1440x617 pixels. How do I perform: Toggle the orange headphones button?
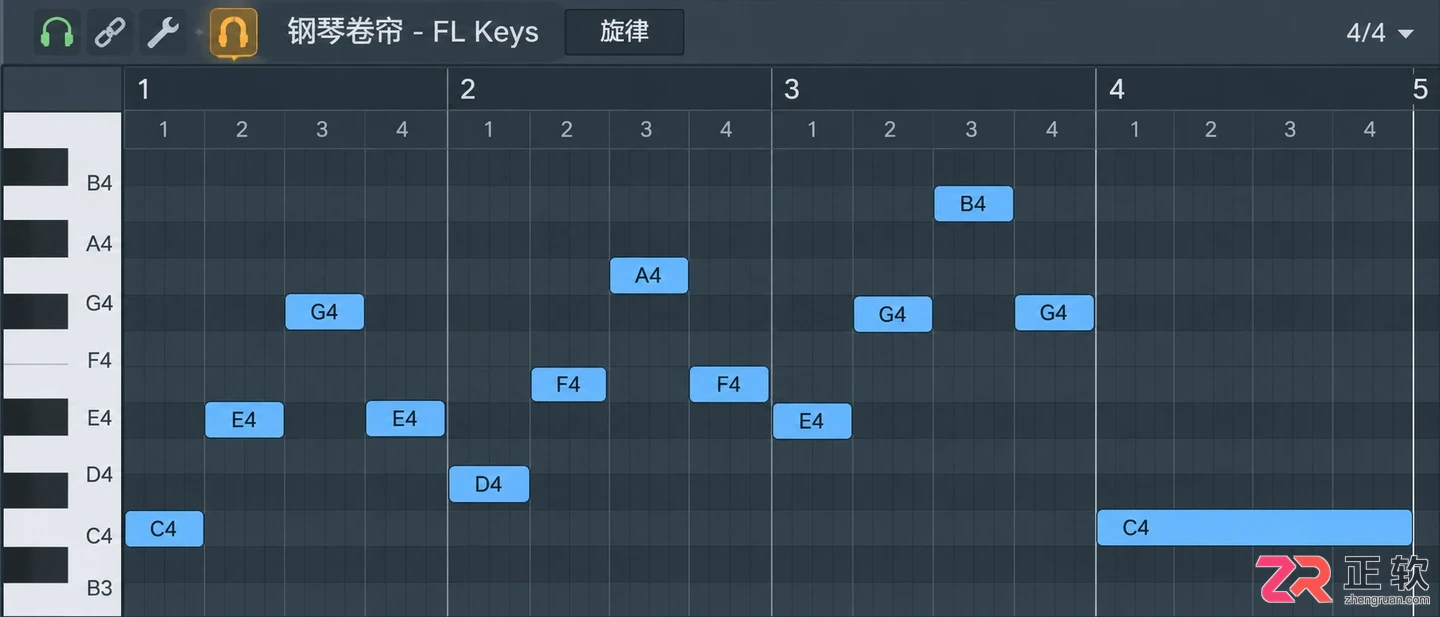(233, 32)
